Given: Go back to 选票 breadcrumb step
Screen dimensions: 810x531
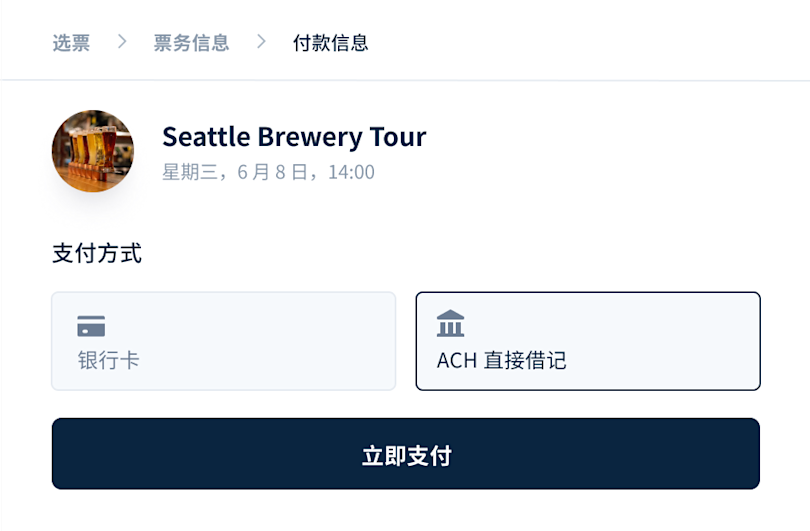Looking at the screenshot, I should click(71, 43).
